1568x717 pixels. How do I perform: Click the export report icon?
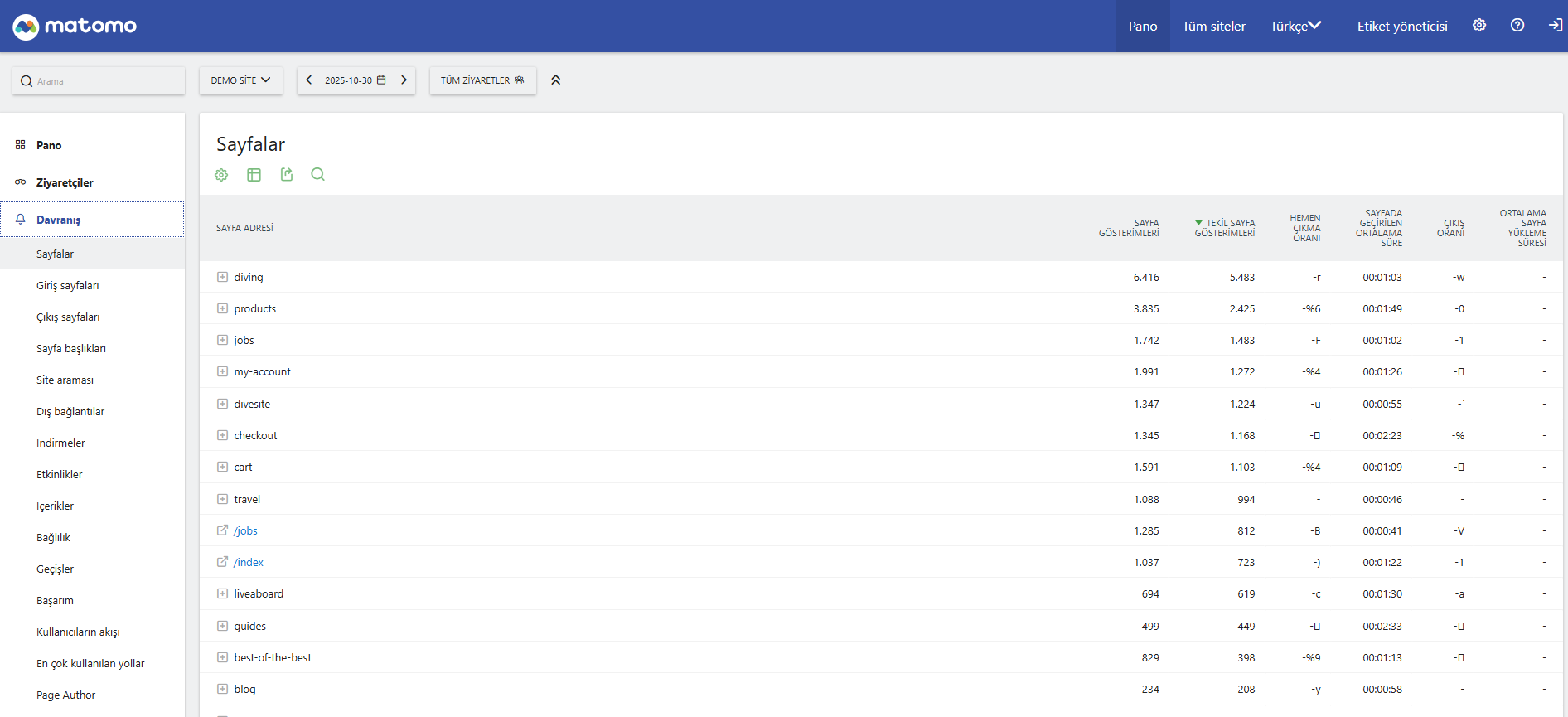(x=287, y=175)
